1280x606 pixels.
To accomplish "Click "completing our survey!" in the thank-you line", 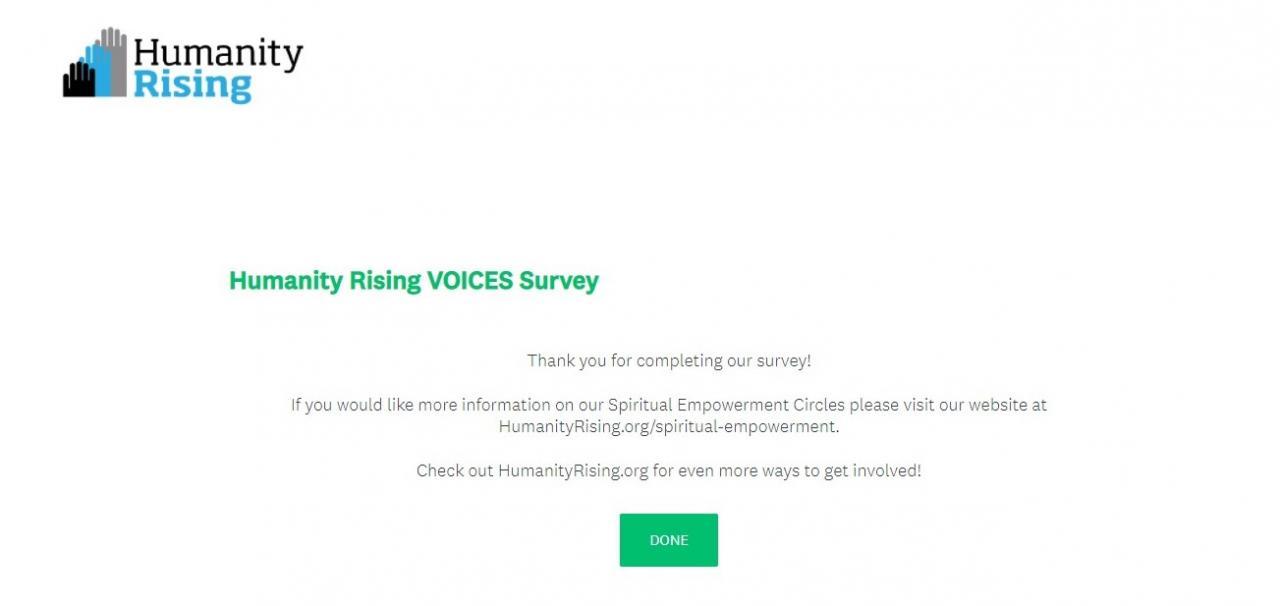I will (724, 361).
